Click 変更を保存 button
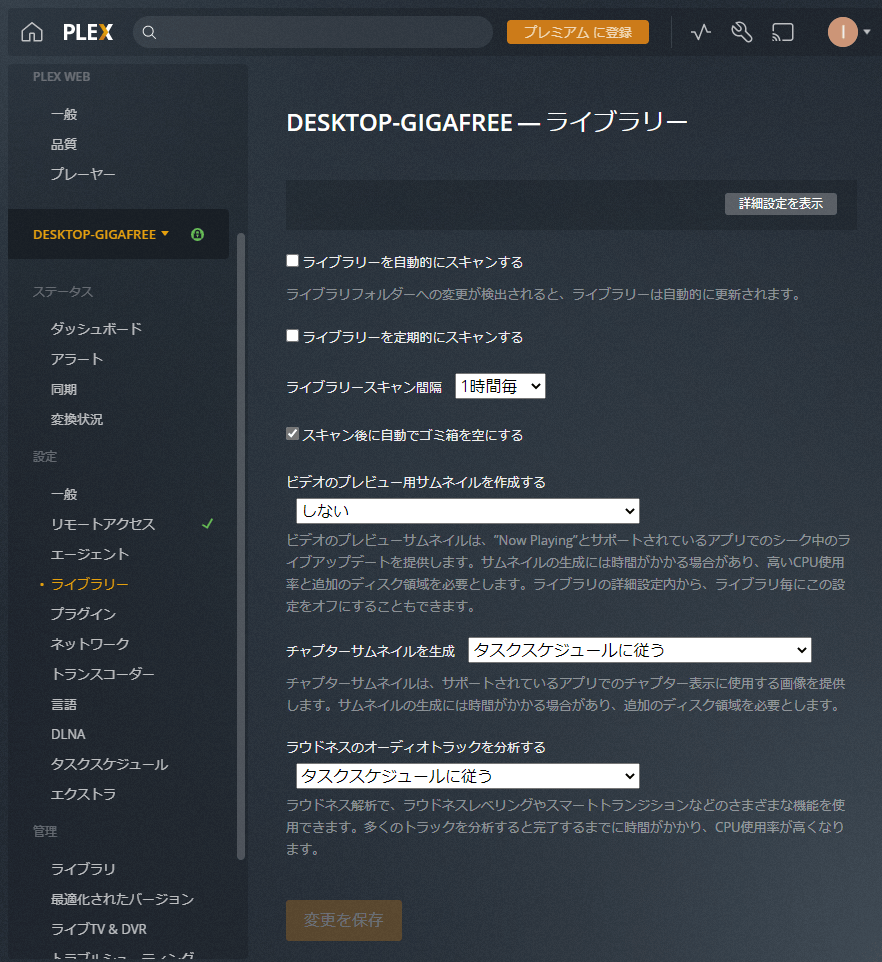 click(343, 920)
